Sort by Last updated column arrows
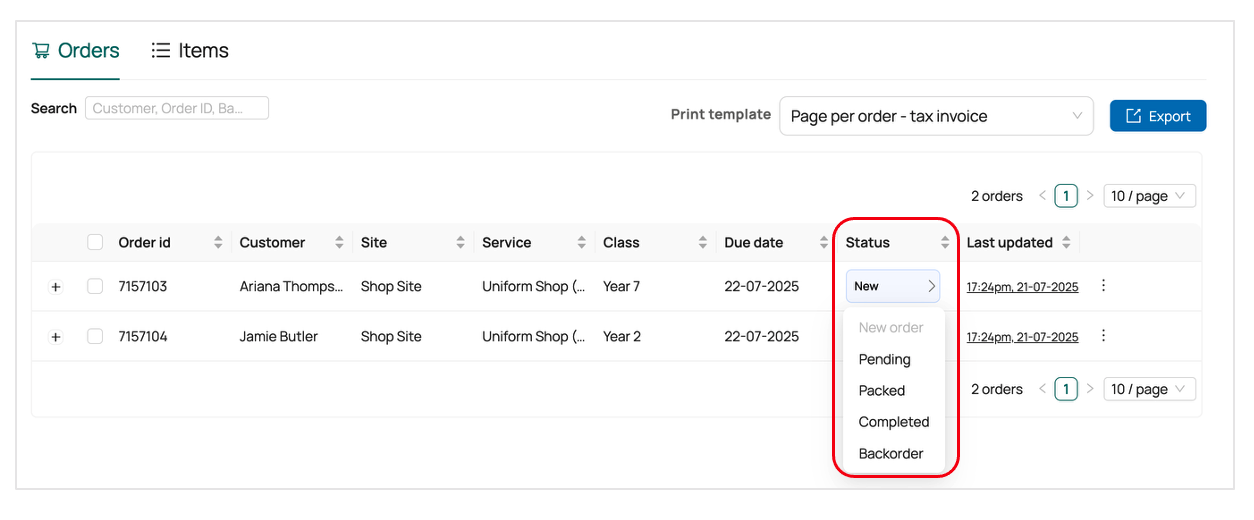Image resolution: width=1254 pixels, height=520 pixels. tap(1066, 243)
